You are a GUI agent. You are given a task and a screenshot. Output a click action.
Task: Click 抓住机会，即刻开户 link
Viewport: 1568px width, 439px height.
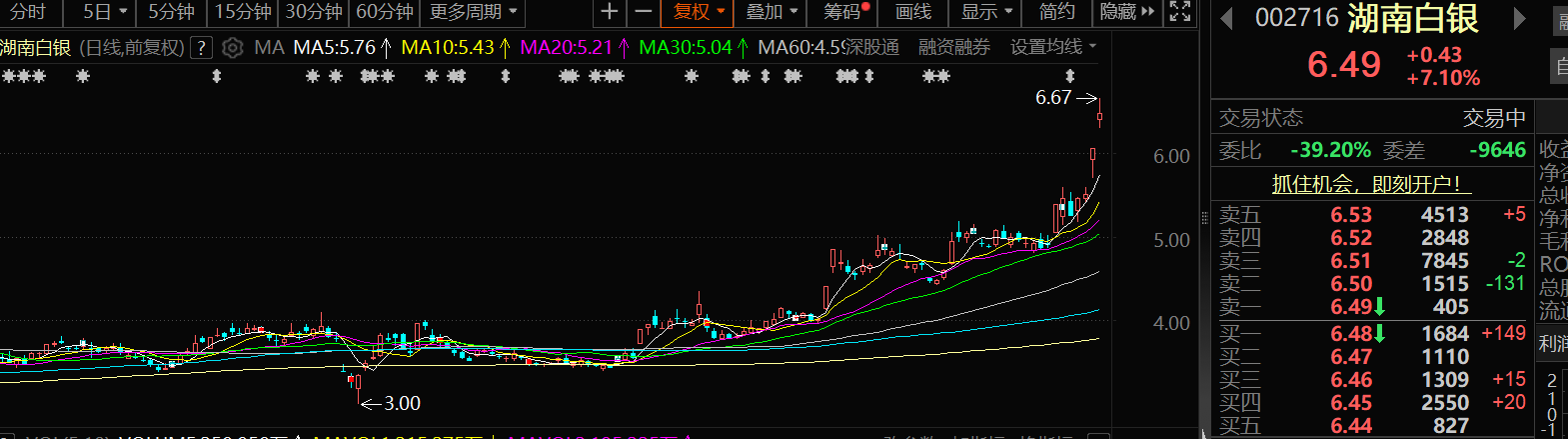point(1371,184)
